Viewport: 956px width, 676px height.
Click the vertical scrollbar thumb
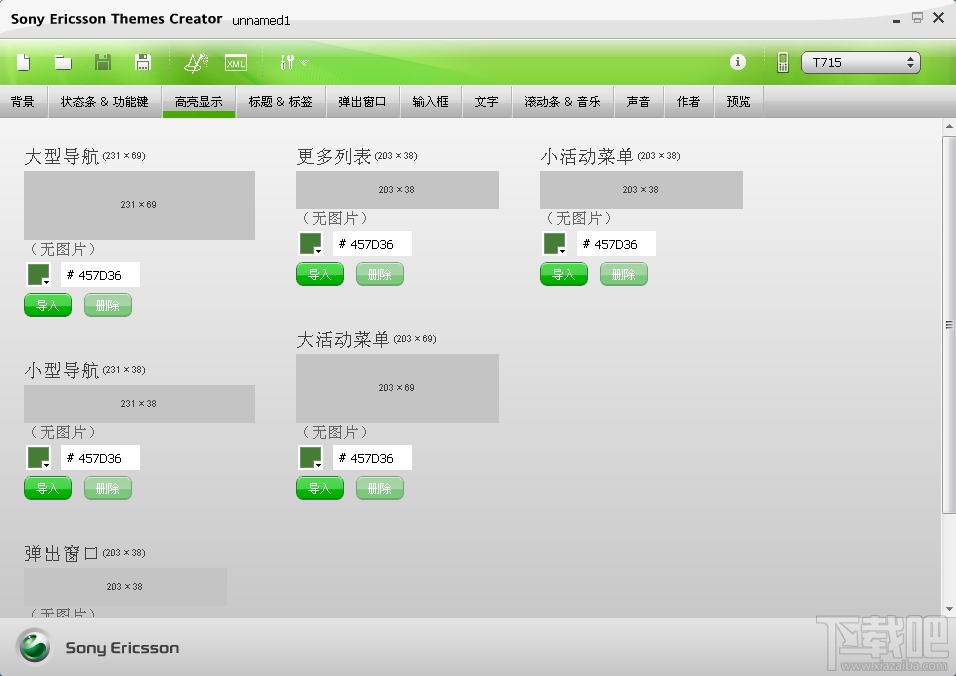click(949, 324)
